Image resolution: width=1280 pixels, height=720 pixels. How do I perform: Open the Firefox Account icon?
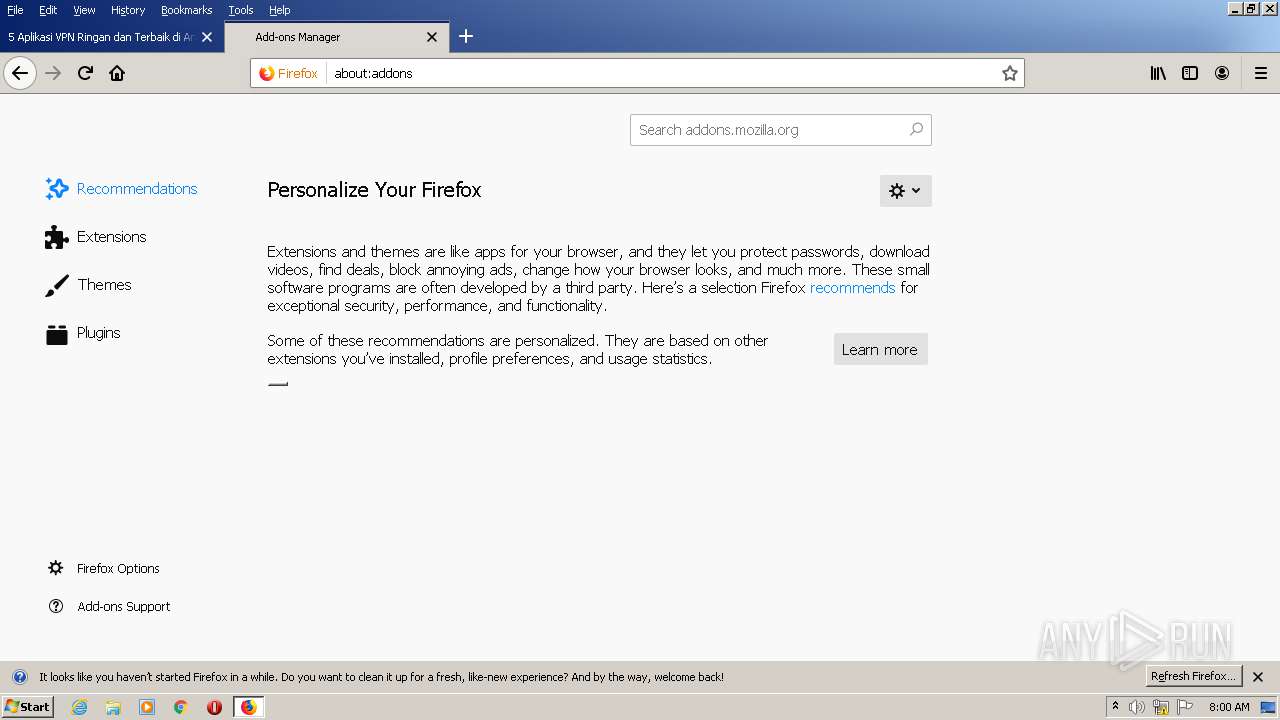[1222, 73]
